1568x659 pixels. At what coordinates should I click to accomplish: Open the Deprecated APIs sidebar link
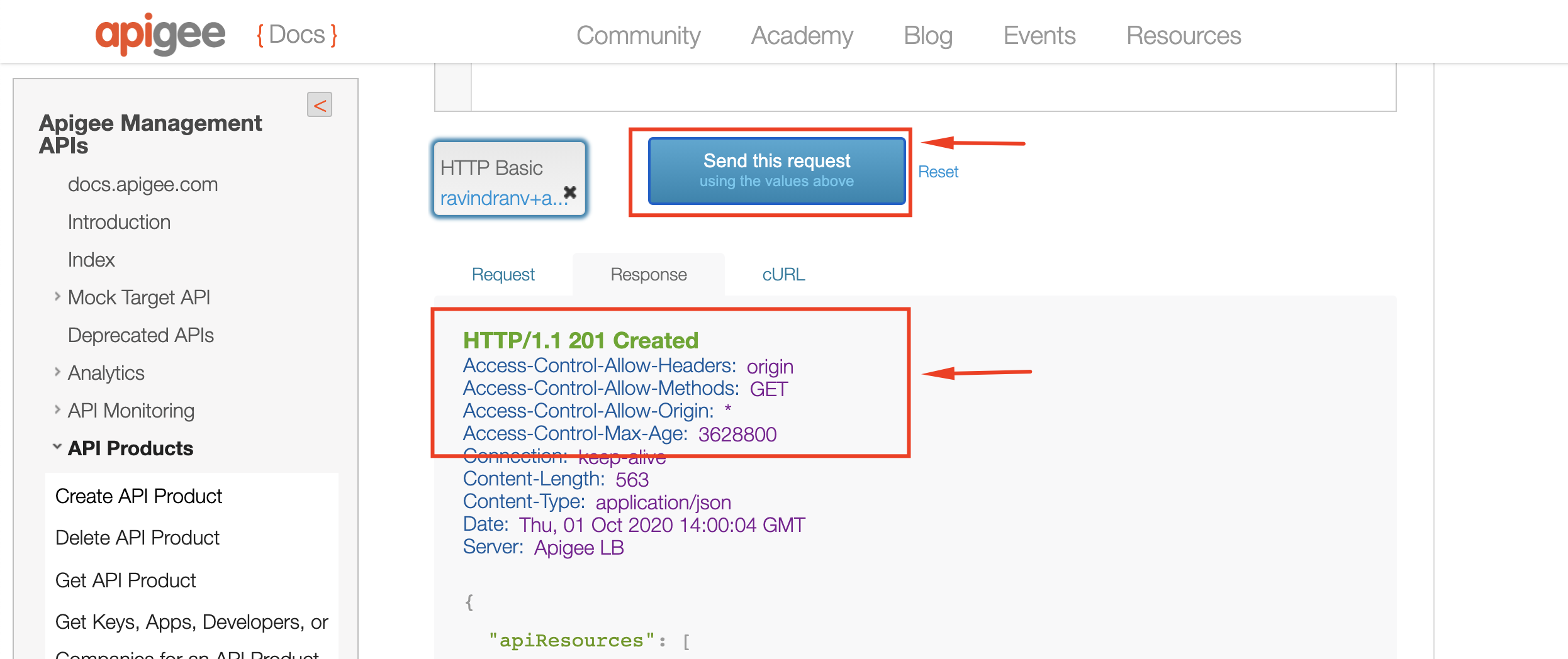click(141, 335)
